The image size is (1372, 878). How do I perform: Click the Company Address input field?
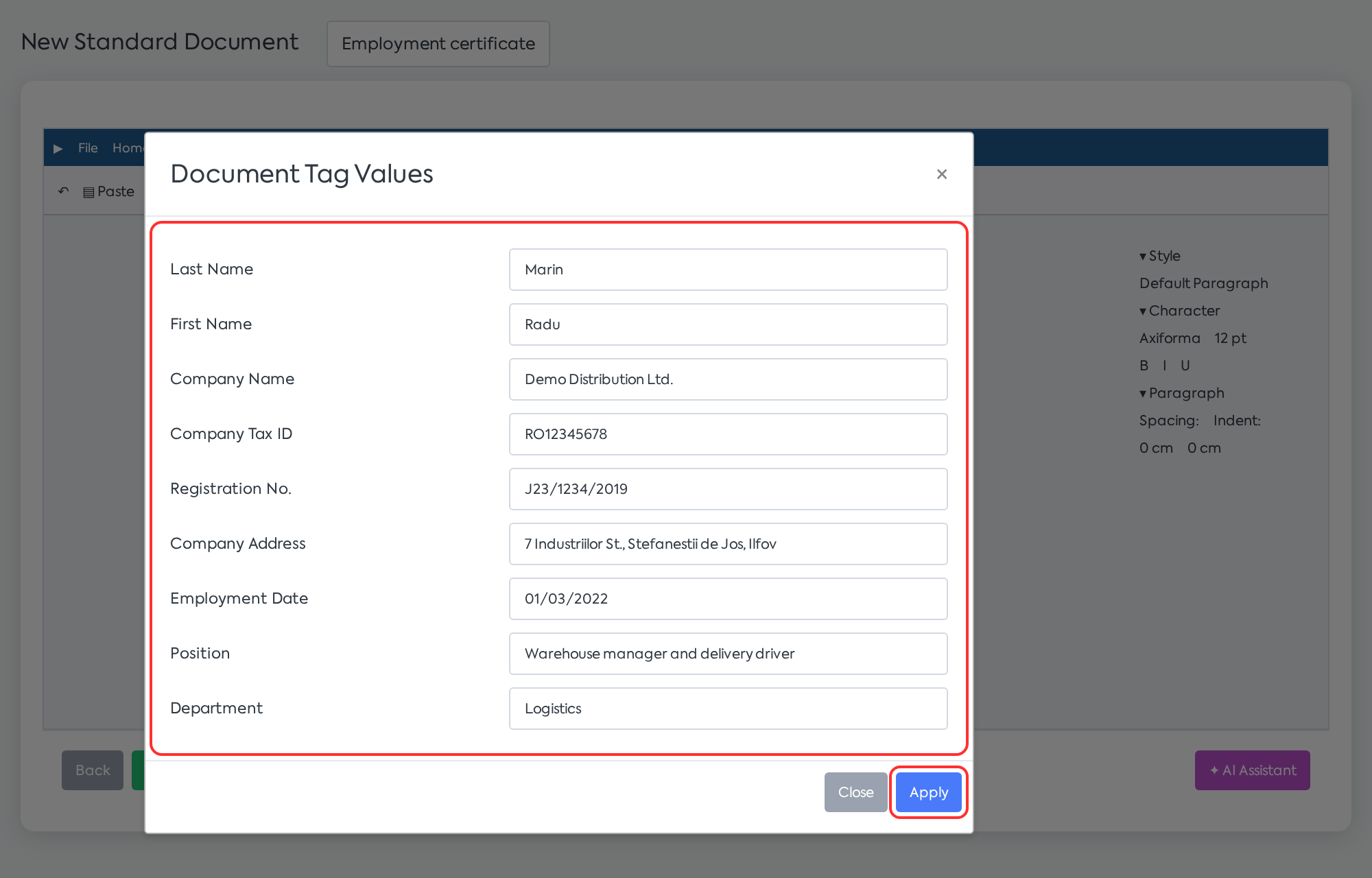point(728,544)
